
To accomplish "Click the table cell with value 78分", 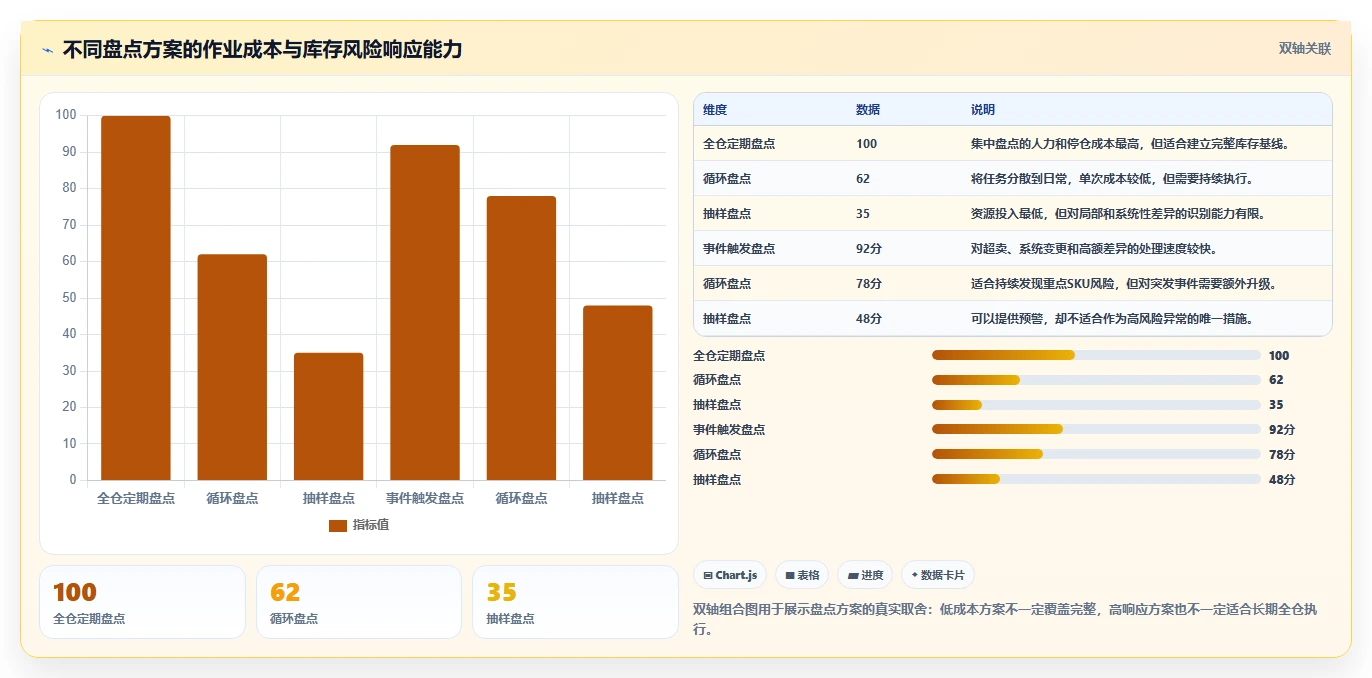I will pyautogui.click(x=869, y=284).
